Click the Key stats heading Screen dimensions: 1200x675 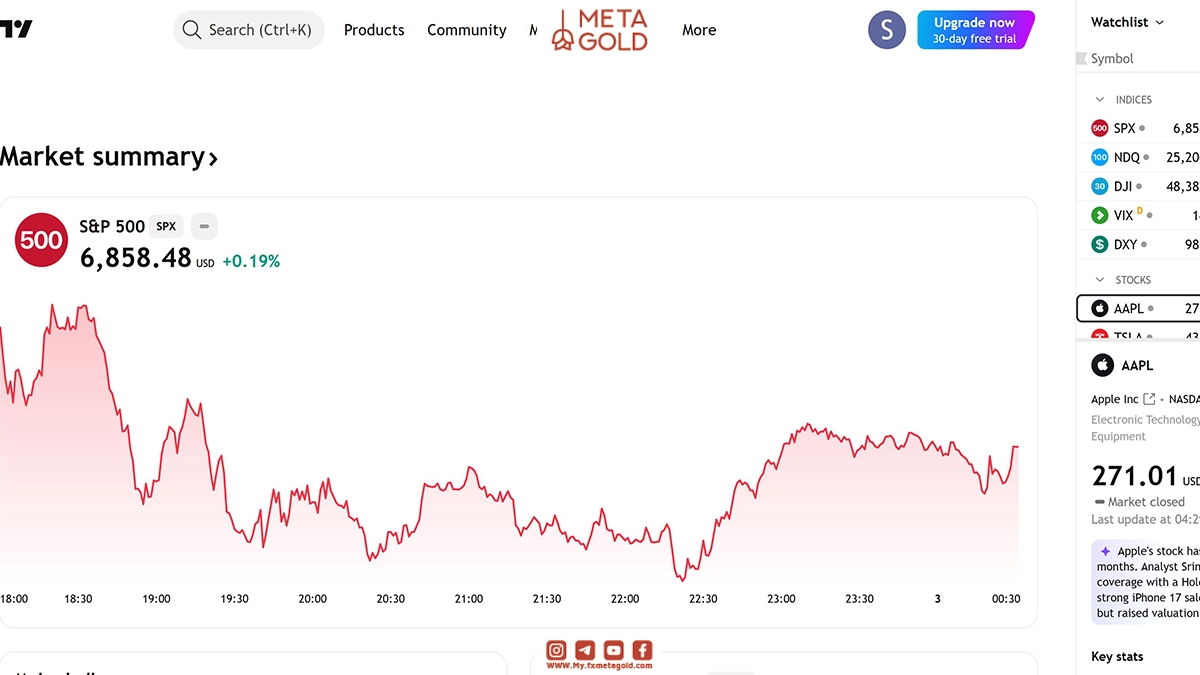click(1117, 656)
